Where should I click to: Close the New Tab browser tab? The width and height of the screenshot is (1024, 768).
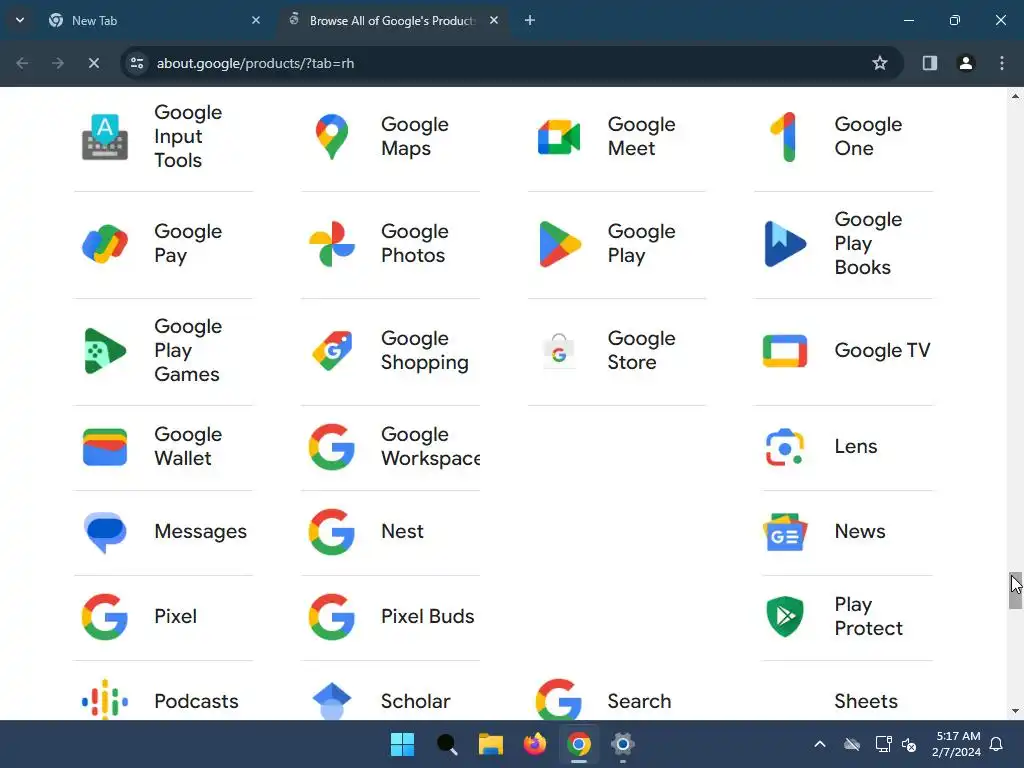click(256, 20)
